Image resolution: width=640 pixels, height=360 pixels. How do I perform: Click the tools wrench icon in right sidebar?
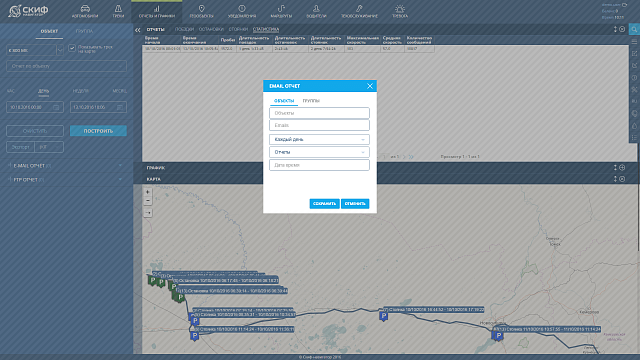pos(634,89)
